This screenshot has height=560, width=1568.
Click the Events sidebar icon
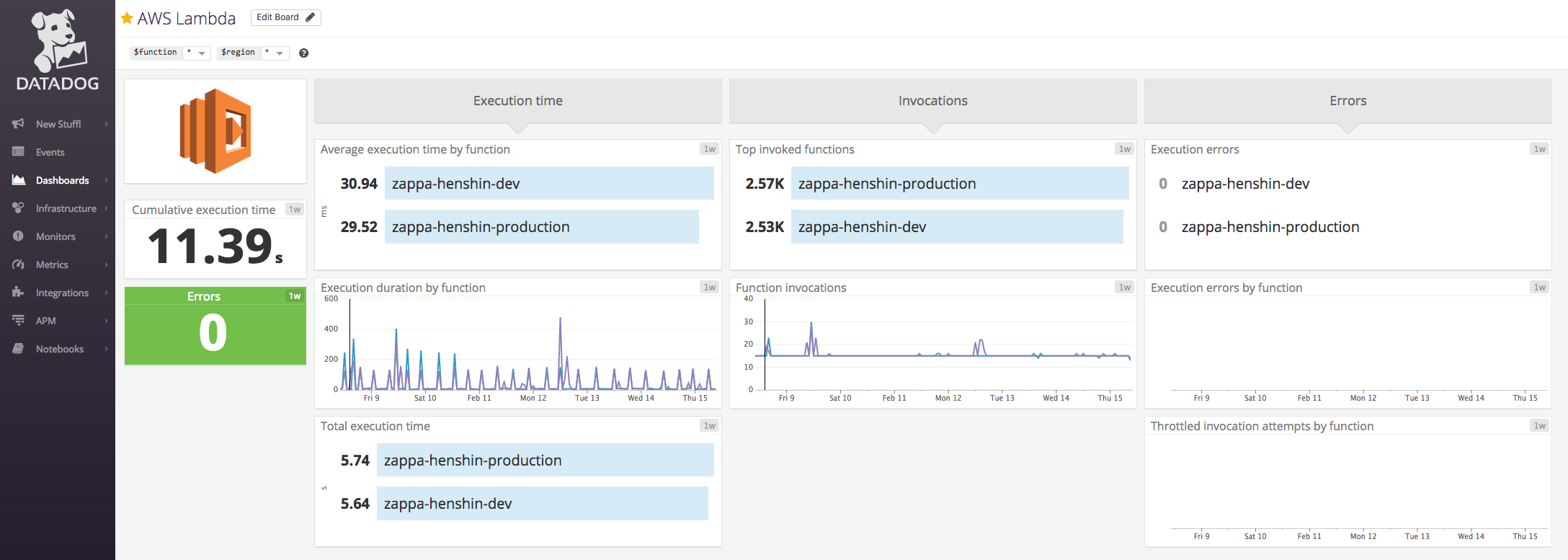coord(19,152)
